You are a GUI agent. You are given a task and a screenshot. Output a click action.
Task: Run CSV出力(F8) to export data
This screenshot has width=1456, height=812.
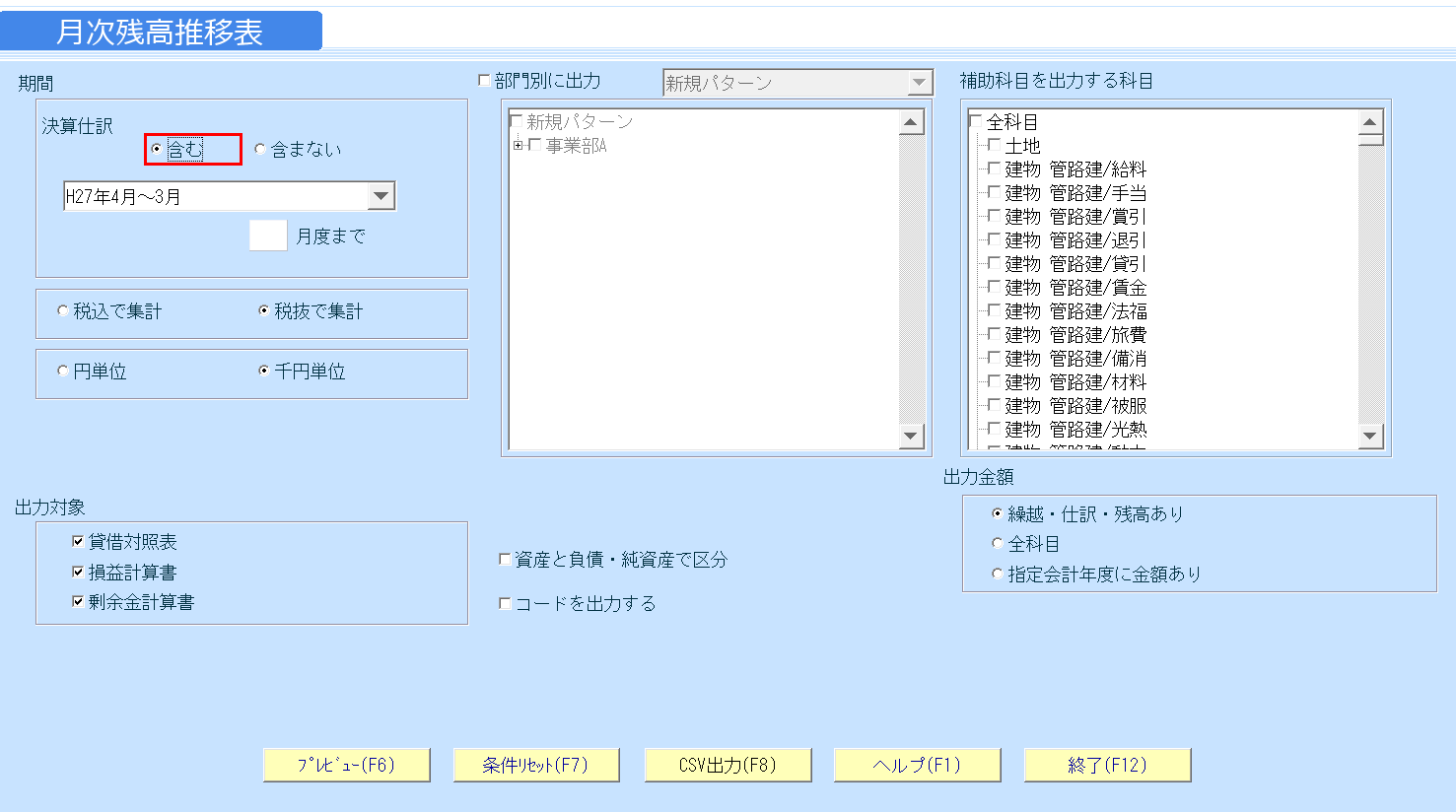coord(727,764)
